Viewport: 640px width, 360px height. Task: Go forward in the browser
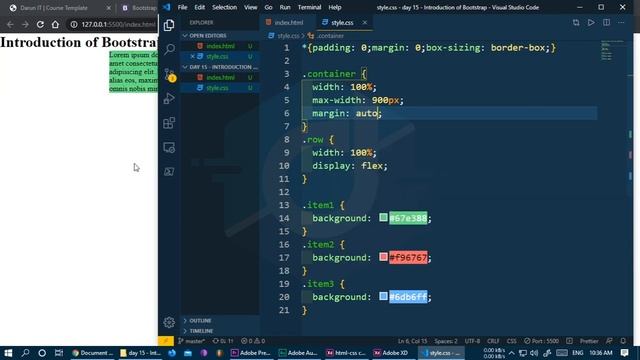pos(25,24)
